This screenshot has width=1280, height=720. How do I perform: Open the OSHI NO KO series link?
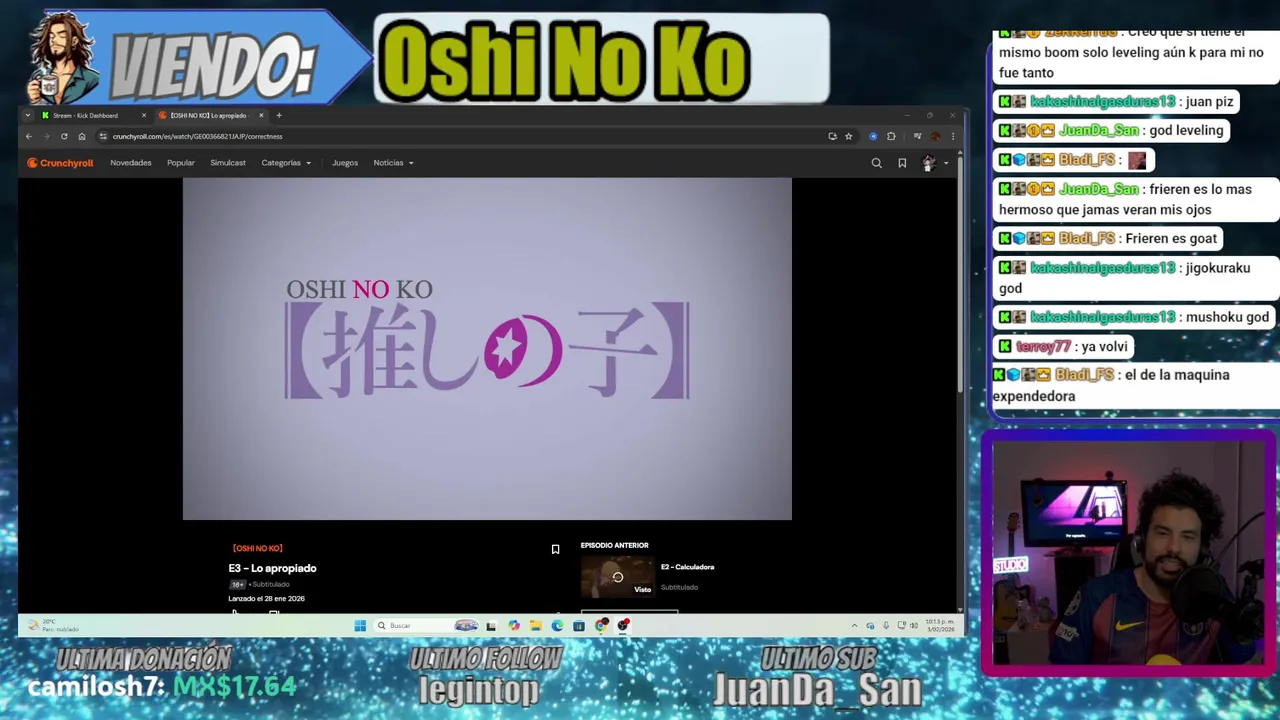(x=257, y=548)
